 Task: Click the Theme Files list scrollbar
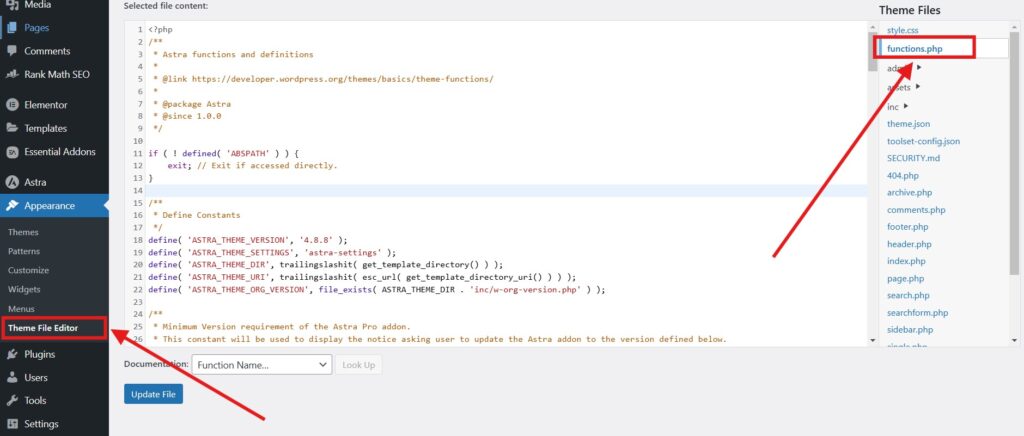click(x=1014, y=153)
